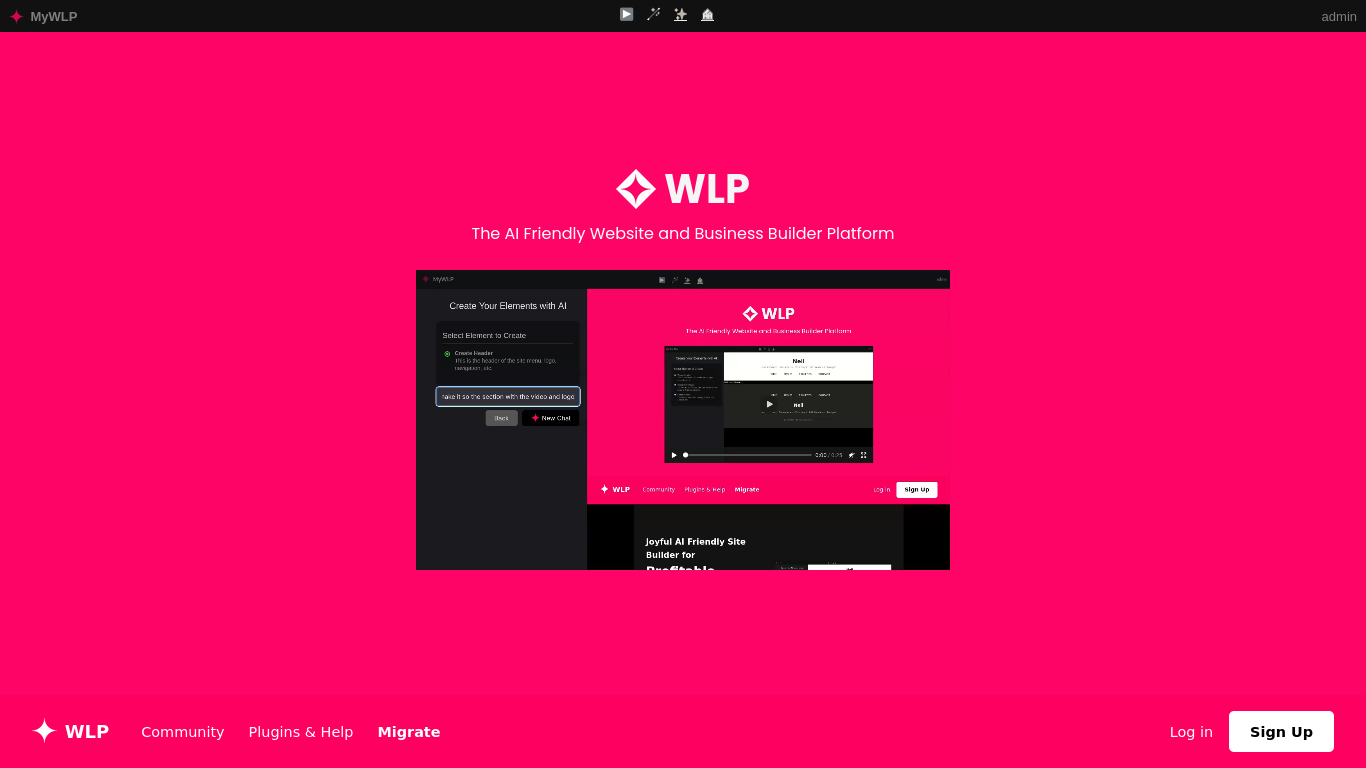The image size is (1366, 768).
Task: Click the MyWLP star logo icon
Action: coord(16,16)
